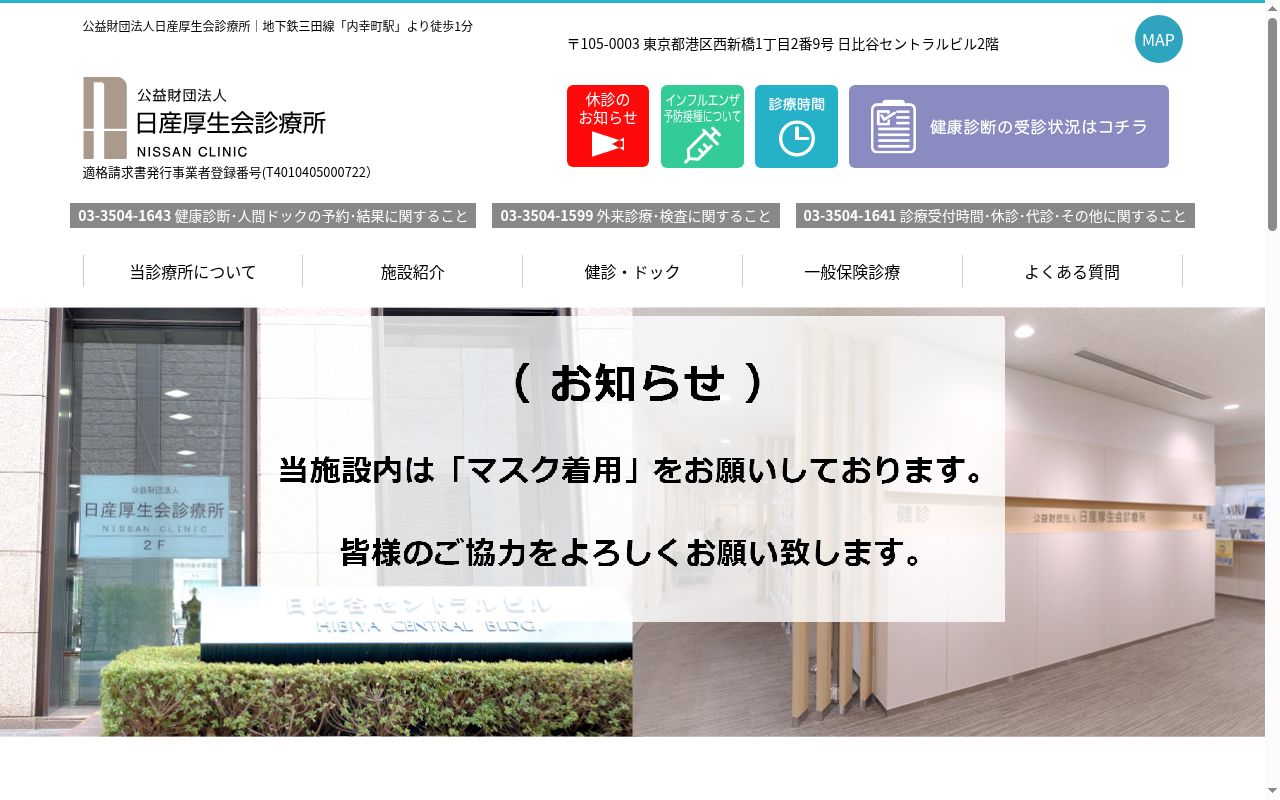The image size is (1280, 800).
Task: Open 健康診断の受診状況はコチラ banner
Action: tap(1009, 126)
